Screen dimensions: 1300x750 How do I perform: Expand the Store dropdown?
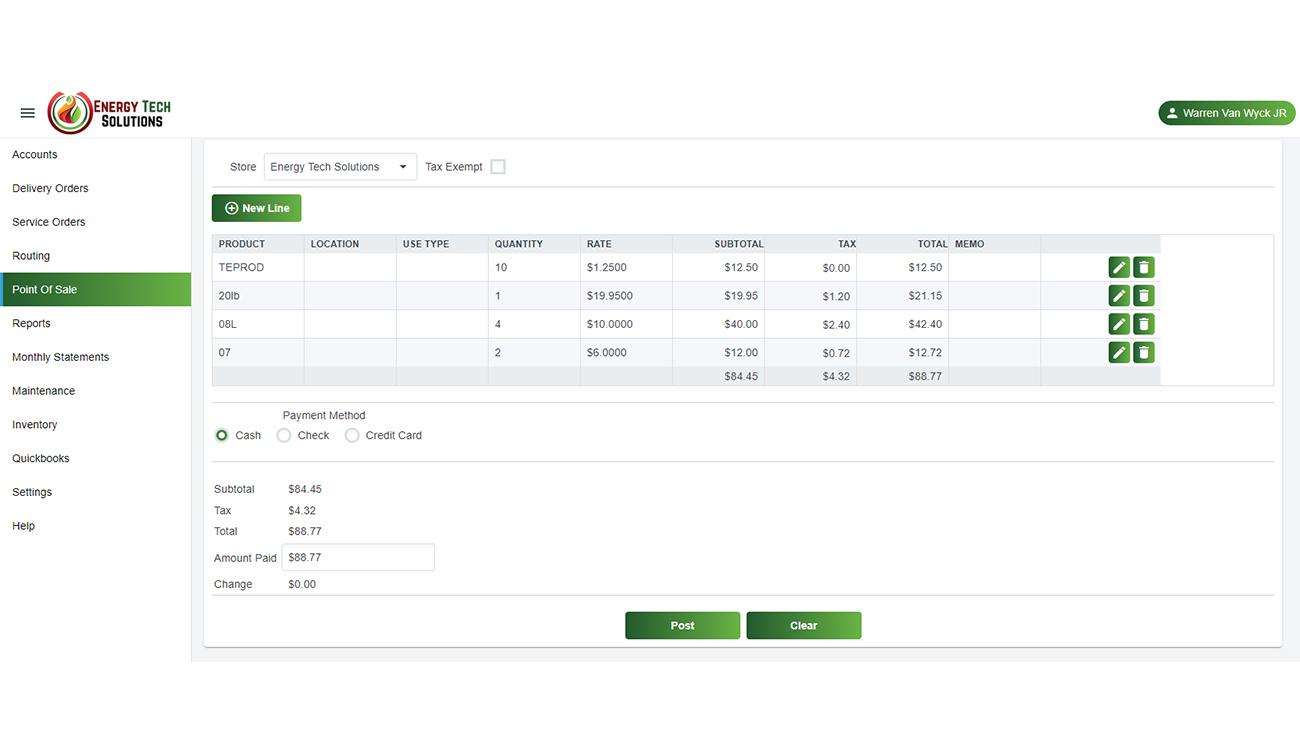[340, 167]
